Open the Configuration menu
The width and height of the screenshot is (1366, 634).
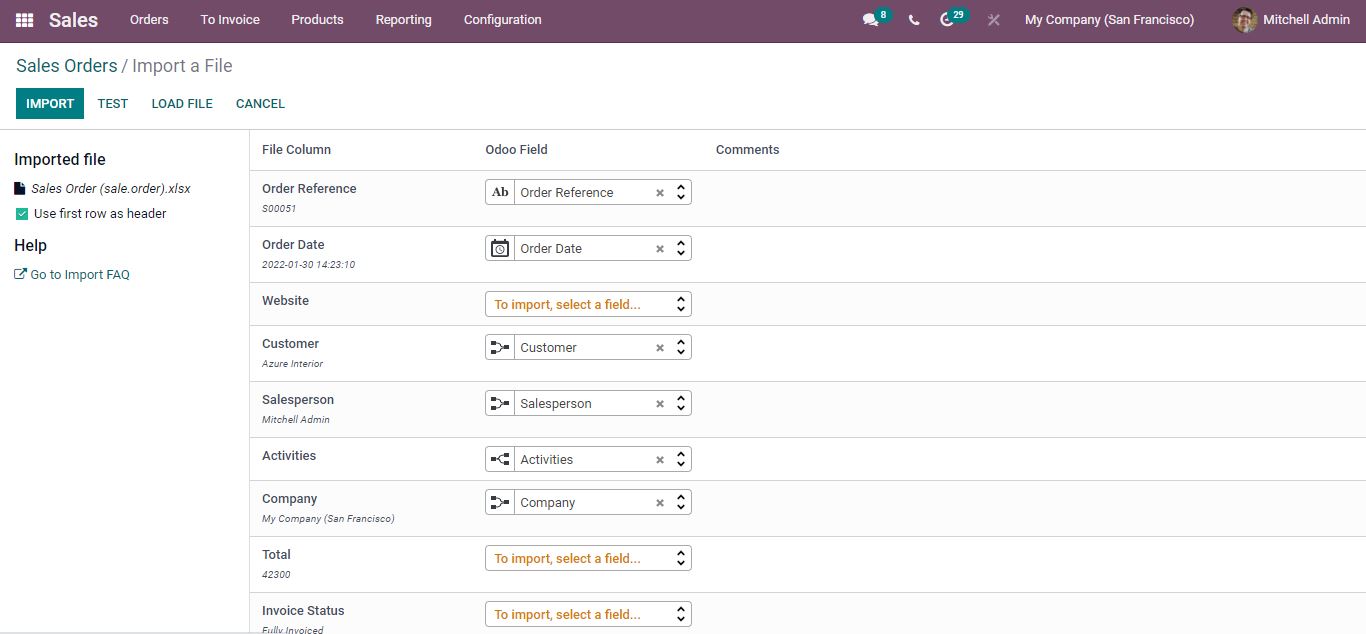(x=502, y=20)
